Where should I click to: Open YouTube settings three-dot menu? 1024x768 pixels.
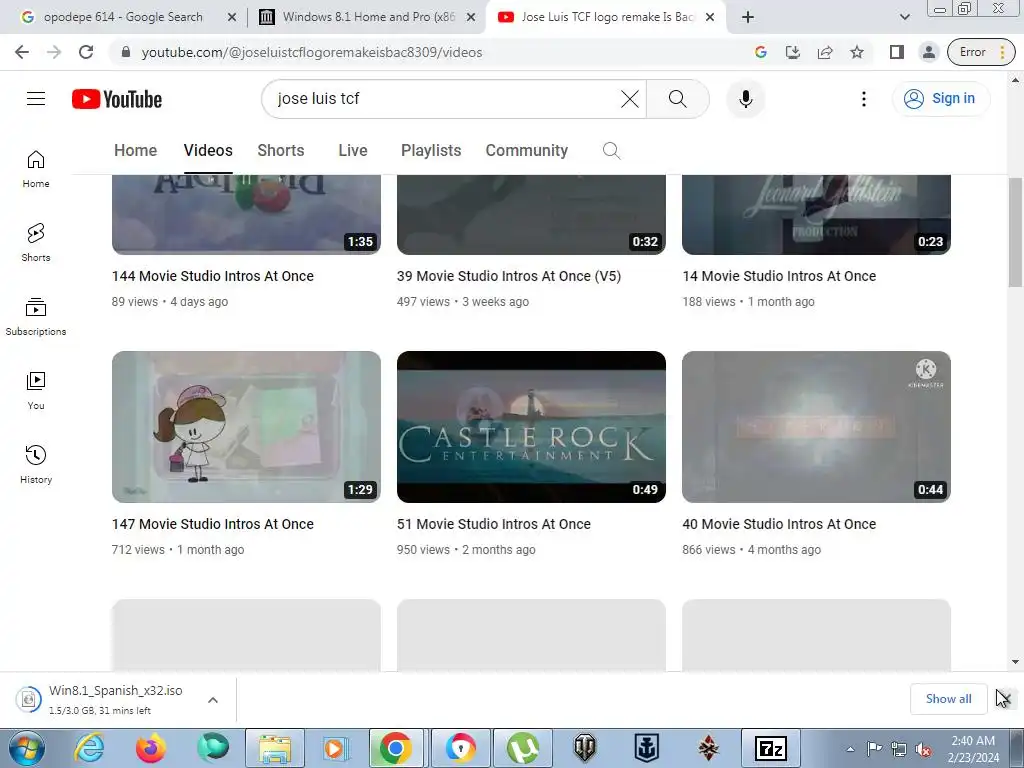pyautogui.click(x=863, y=99)
